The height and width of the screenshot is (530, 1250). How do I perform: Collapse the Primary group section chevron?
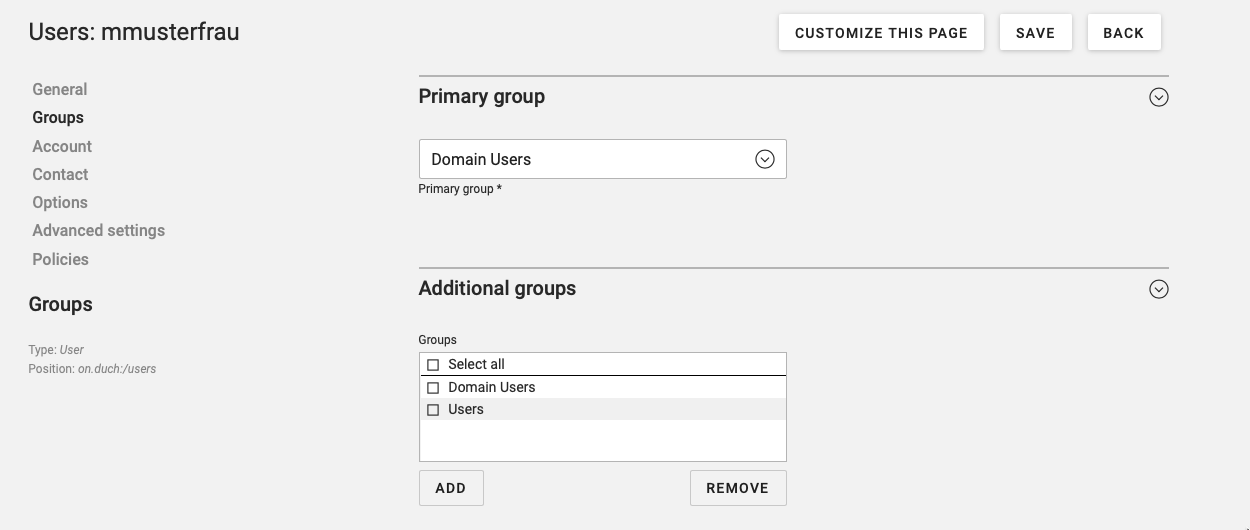click(x=1158, y=97)
